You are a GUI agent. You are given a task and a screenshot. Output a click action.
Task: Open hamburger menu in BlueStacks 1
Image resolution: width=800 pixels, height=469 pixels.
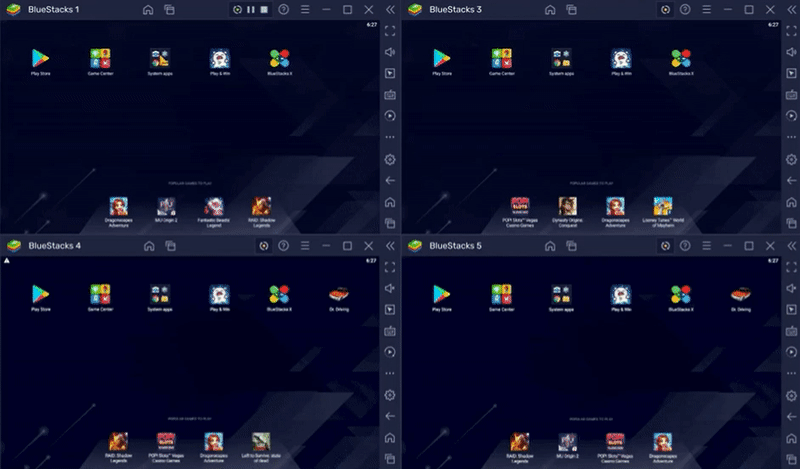305,10
